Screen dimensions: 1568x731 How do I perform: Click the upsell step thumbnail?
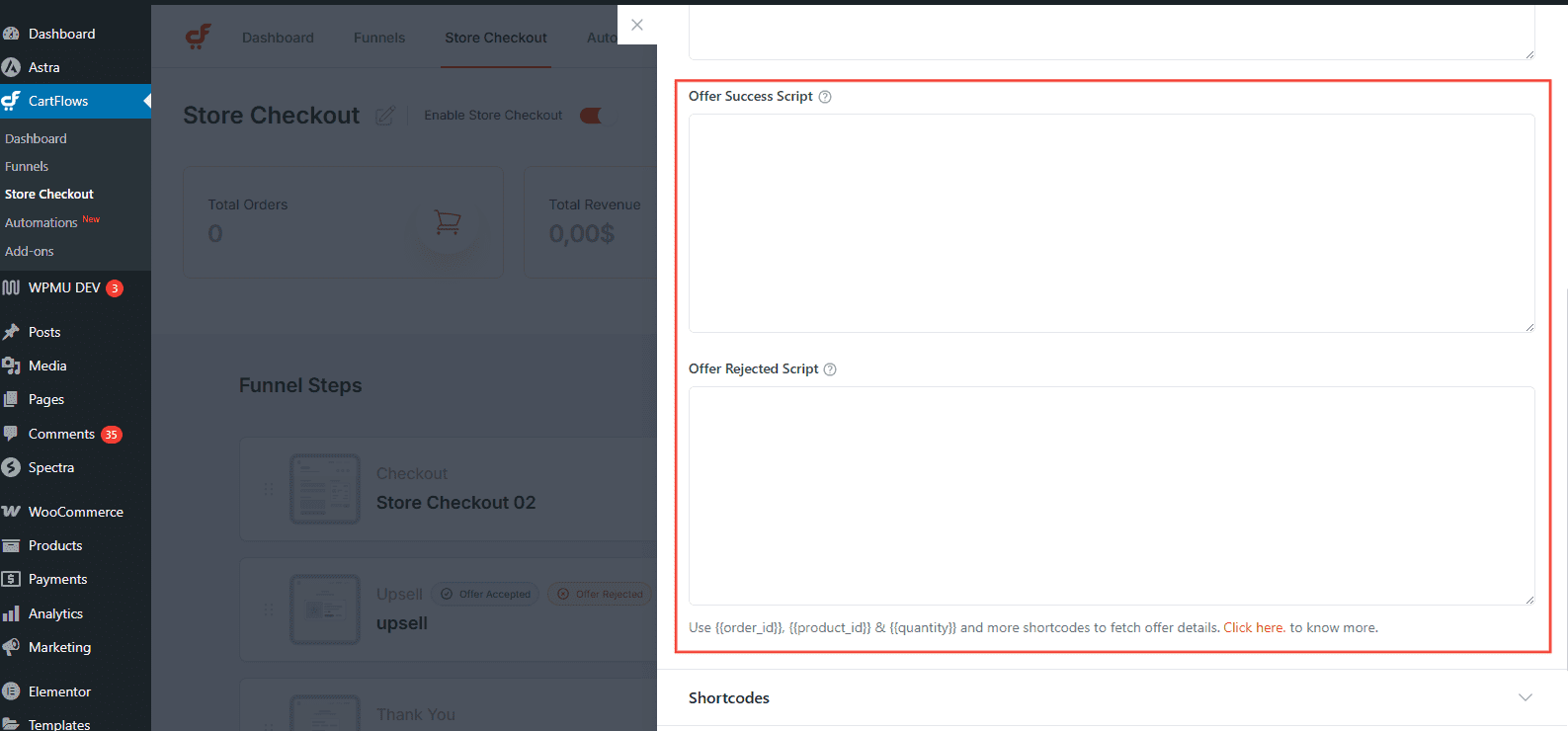click(x=325, y=609)
